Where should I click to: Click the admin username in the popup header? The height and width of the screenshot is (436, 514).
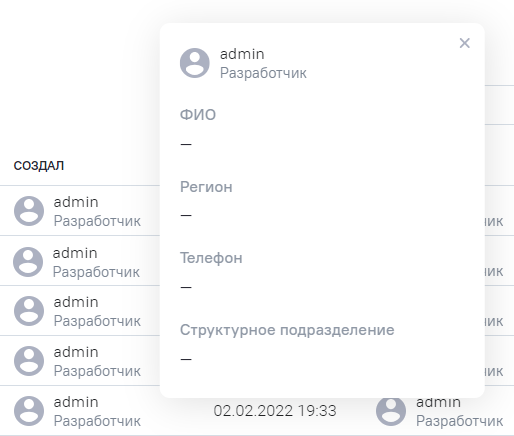[242, 54]
